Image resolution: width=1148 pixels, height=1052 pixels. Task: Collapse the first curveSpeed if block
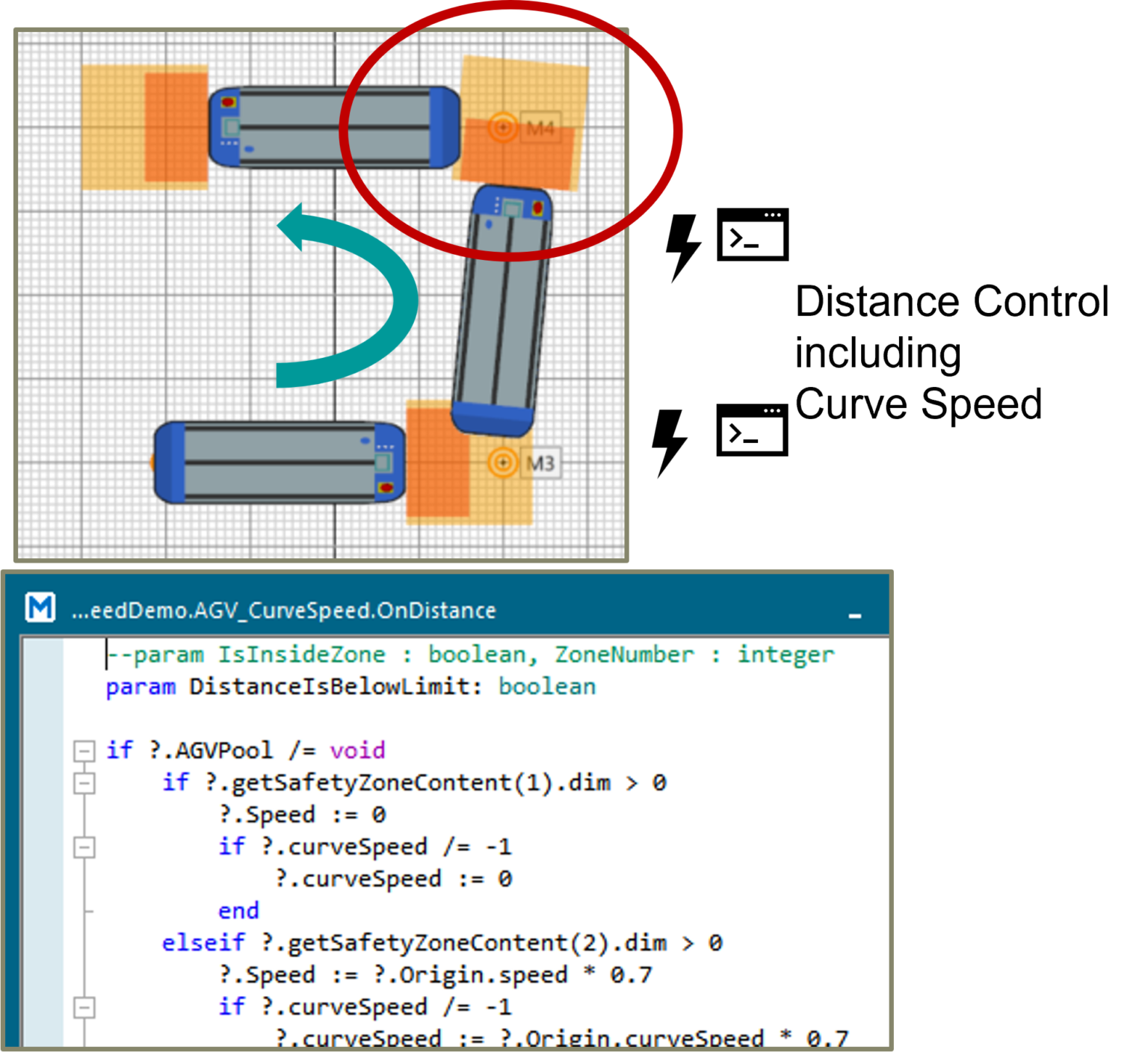coord(82,847)
